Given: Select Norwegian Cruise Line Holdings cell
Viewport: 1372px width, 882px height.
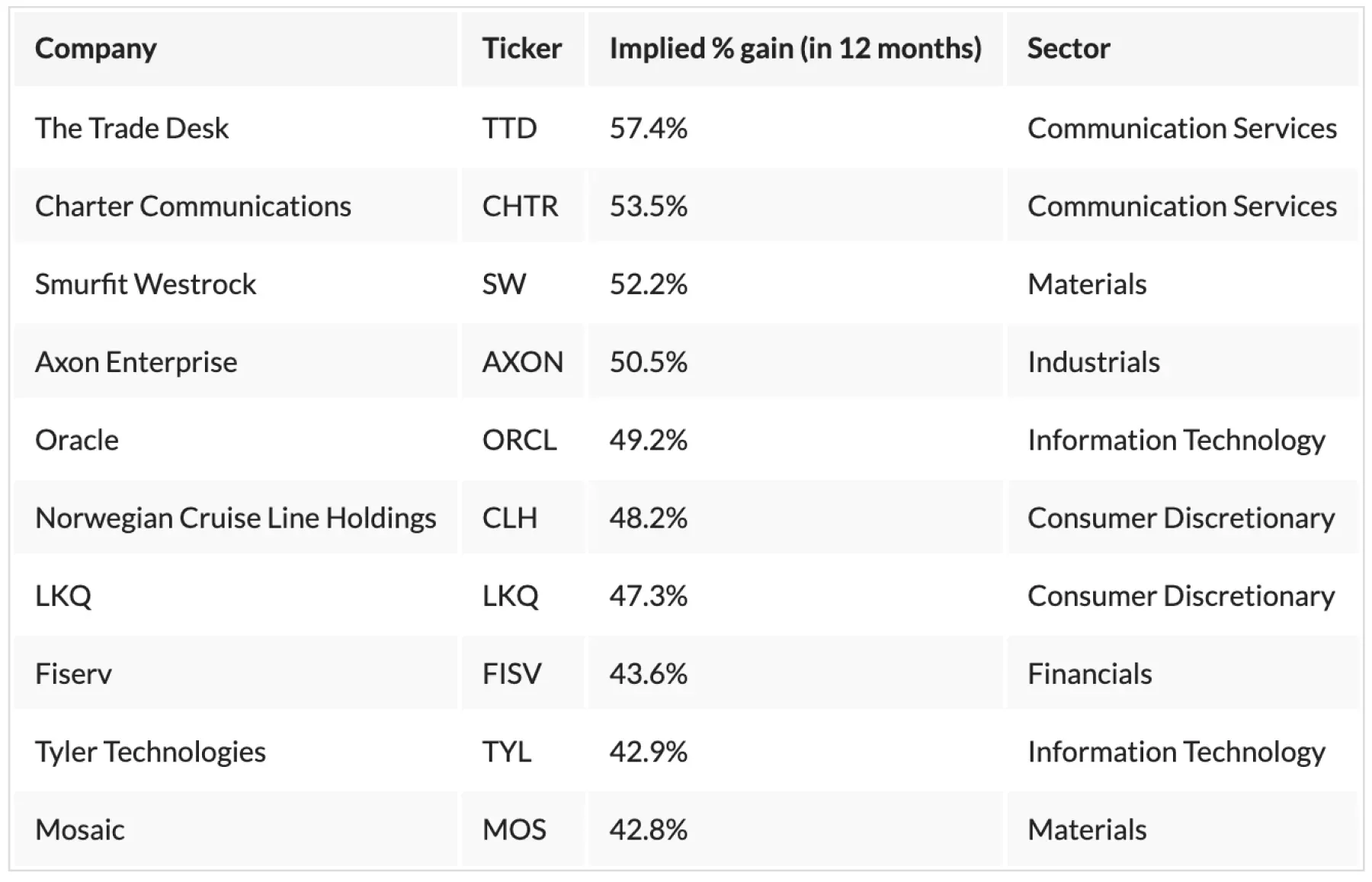Looking at the screenshot, I should 236,518.
